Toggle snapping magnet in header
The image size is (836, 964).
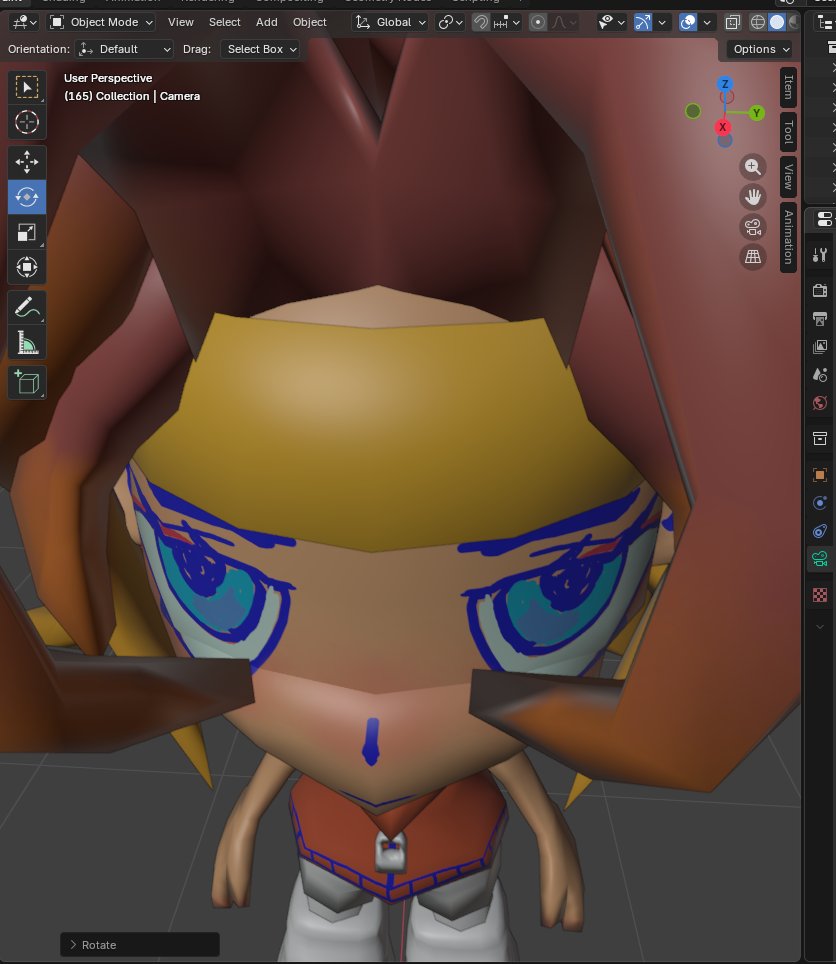click(481, 23)
